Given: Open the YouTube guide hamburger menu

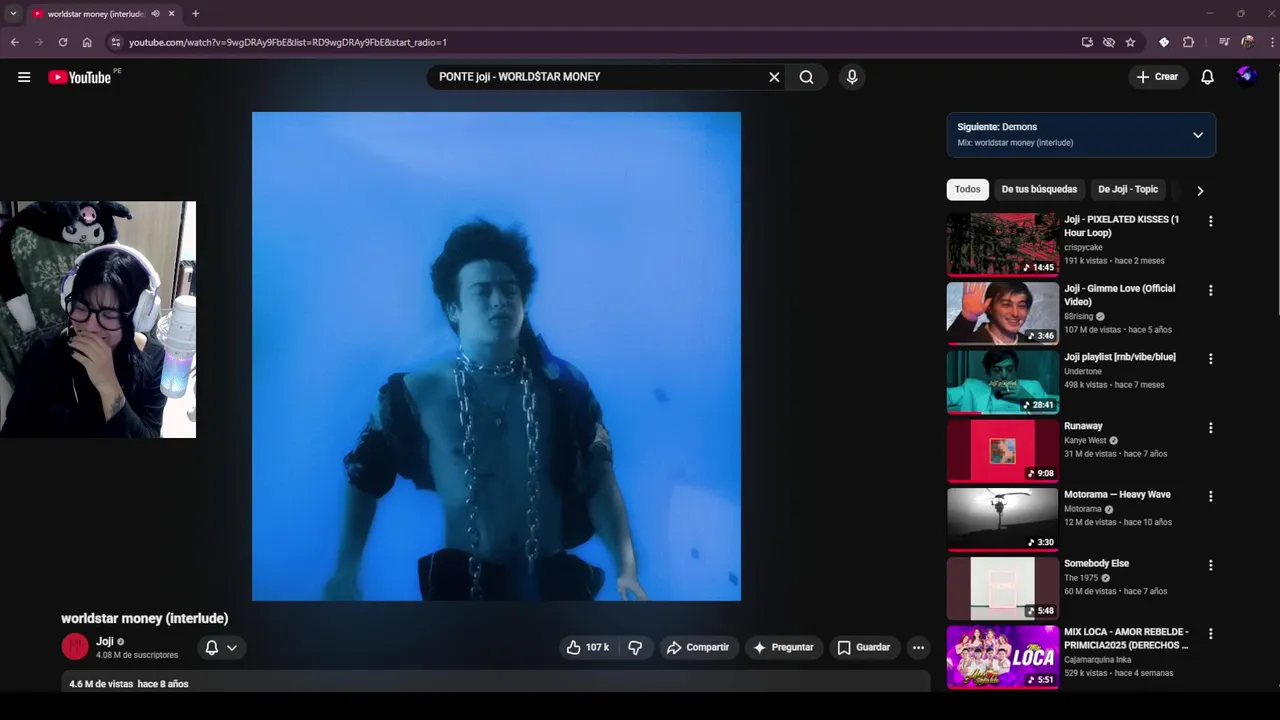Looking at the screenshot, I should coord(24,77).
